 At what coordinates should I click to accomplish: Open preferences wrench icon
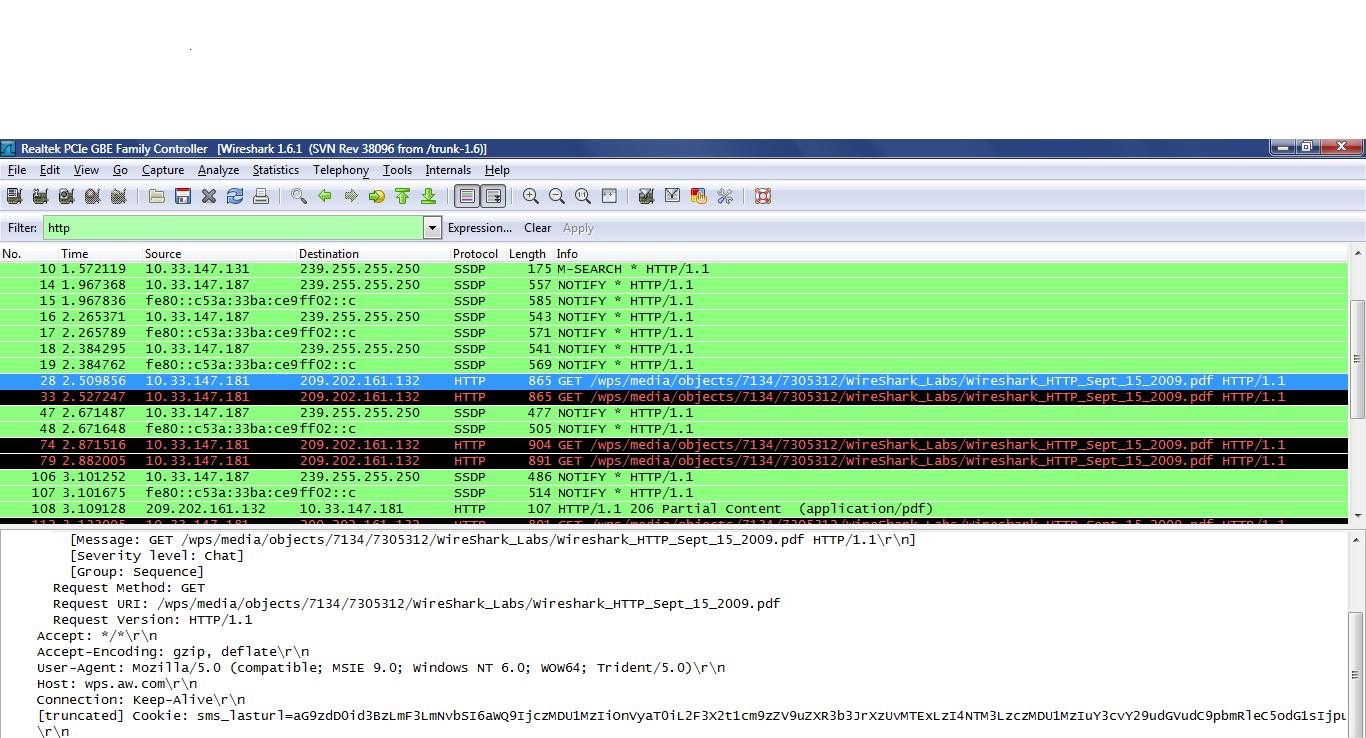[725, 196]
